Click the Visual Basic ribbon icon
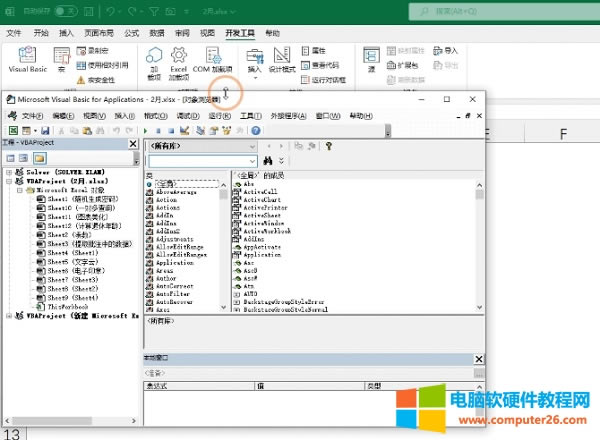This screenshot has width=600, height=440. [27, 61]
